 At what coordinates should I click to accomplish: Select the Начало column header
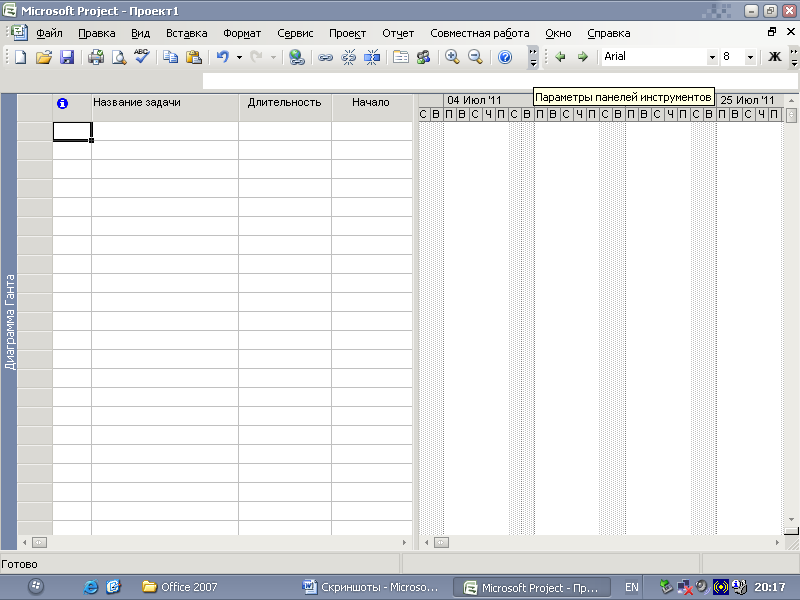click(371, 108)
